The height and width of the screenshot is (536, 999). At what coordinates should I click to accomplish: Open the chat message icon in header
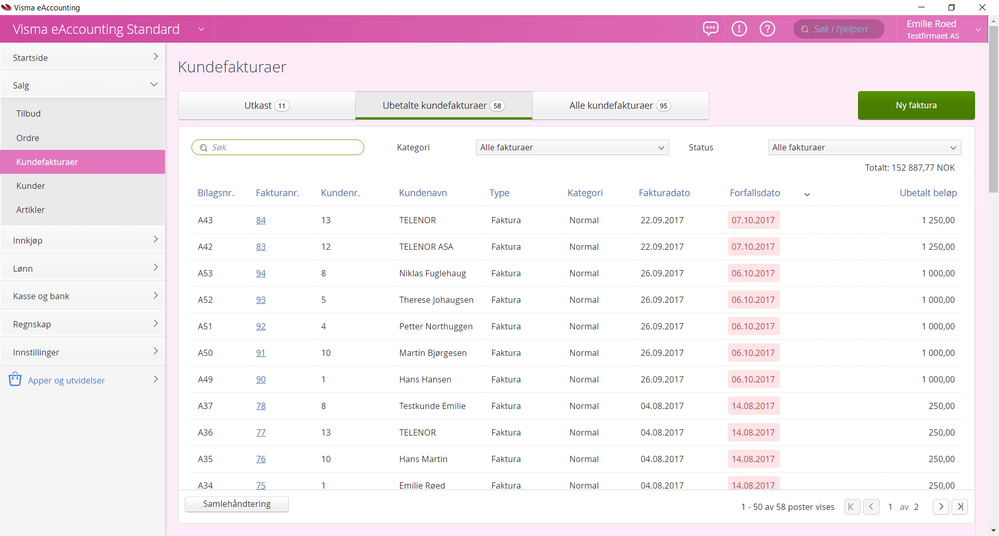711,29
